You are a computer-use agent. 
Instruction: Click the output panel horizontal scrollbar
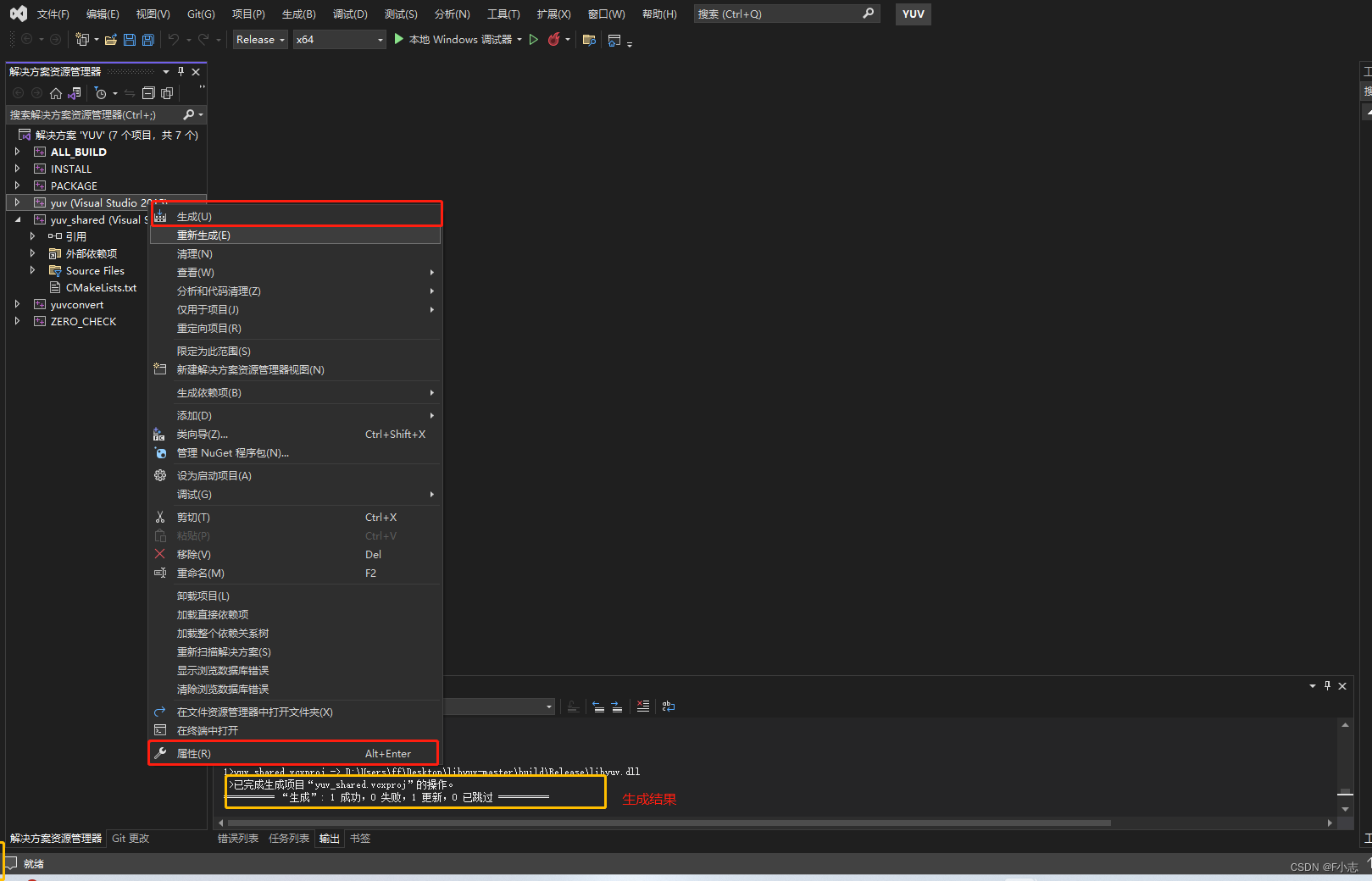[x=669, y=823]
